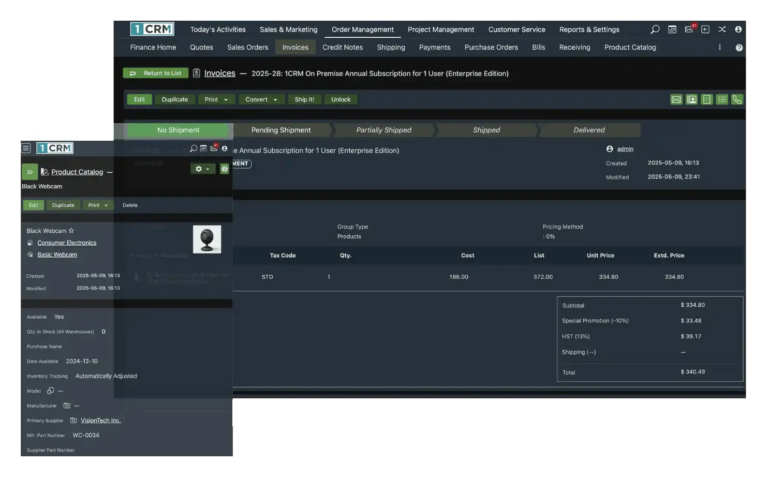Click the Model lookup icon
The height and width of the screenshot is (477, 768).
pyautogui.click(x=50, y=391)
